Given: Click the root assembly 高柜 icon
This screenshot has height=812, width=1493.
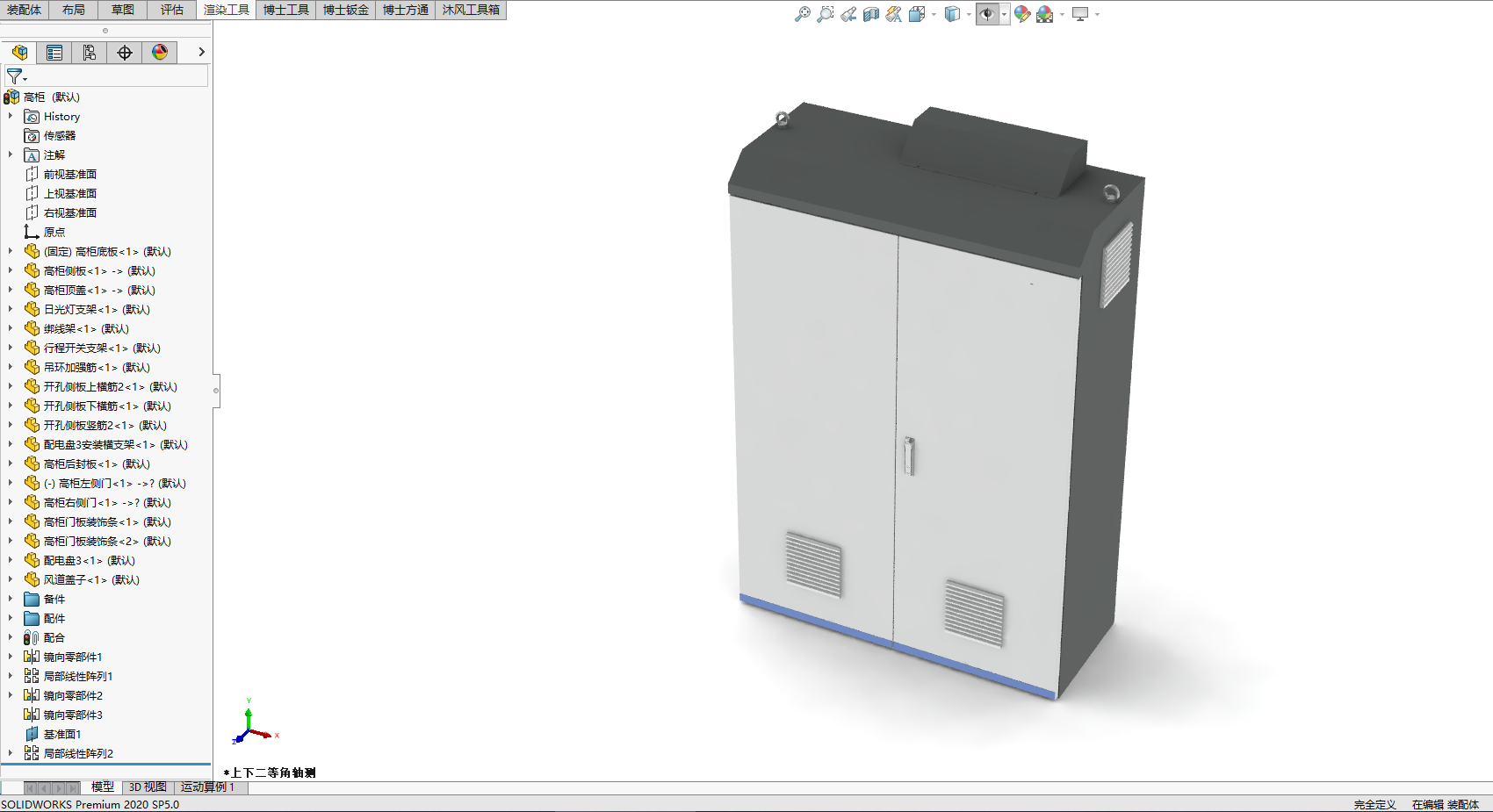Looking at the screenshot, I should [x=11, y=97].
